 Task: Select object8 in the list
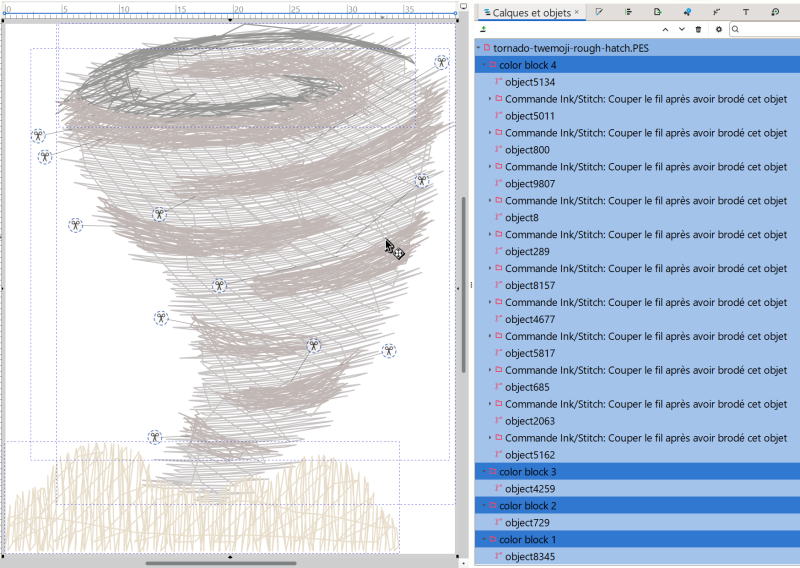[x=637, y=217]
